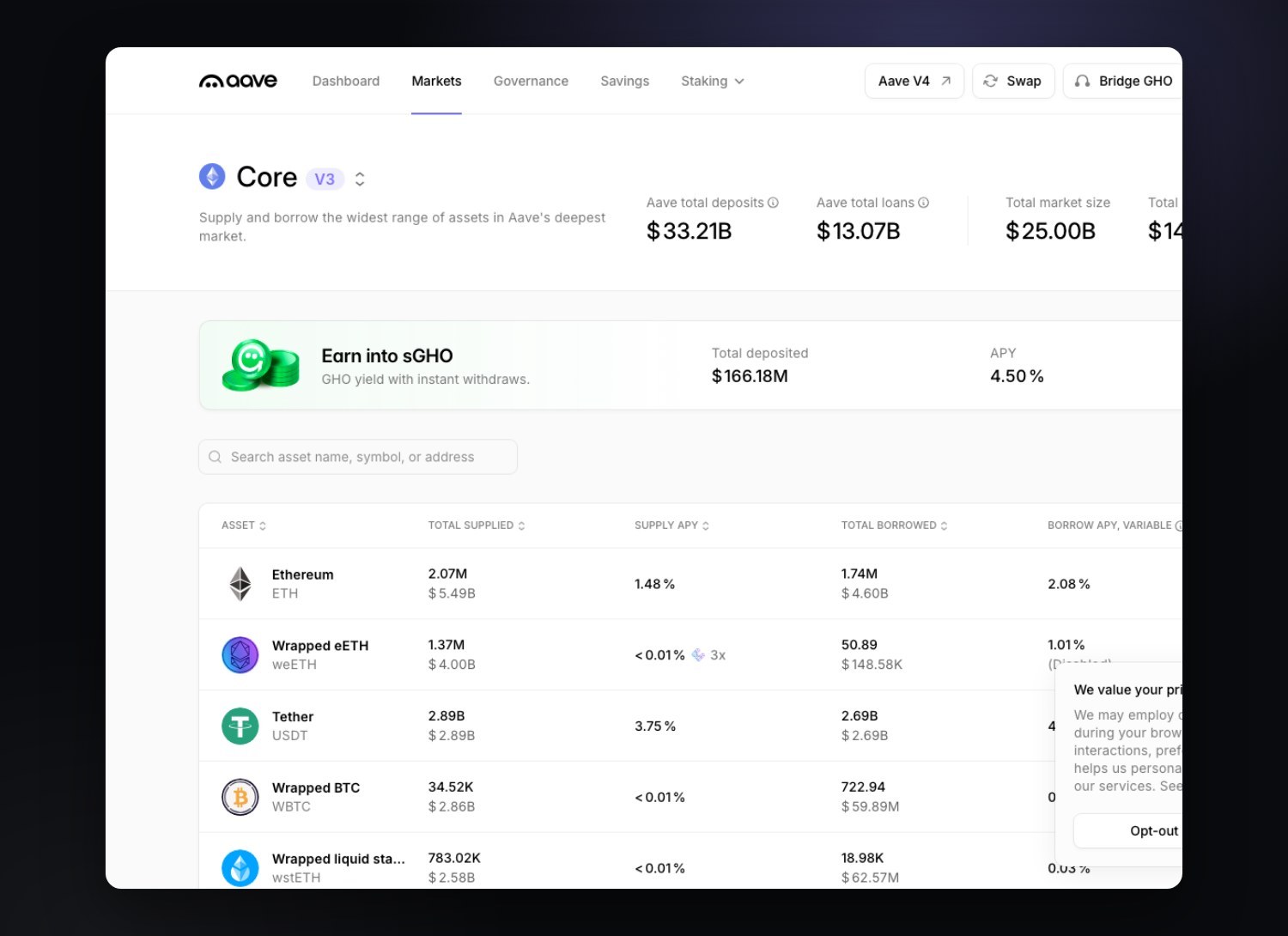Viewport: 1288px width, 936px height.
Task: Open the Wrapped liquid sta... row
Action: pos(690,861)
